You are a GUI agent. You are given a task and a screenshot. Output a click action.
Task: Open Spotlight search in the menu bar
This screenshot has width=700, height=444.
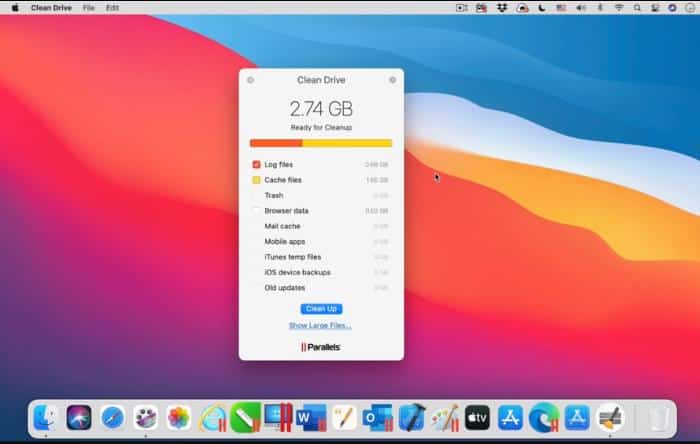pos(637,7)
